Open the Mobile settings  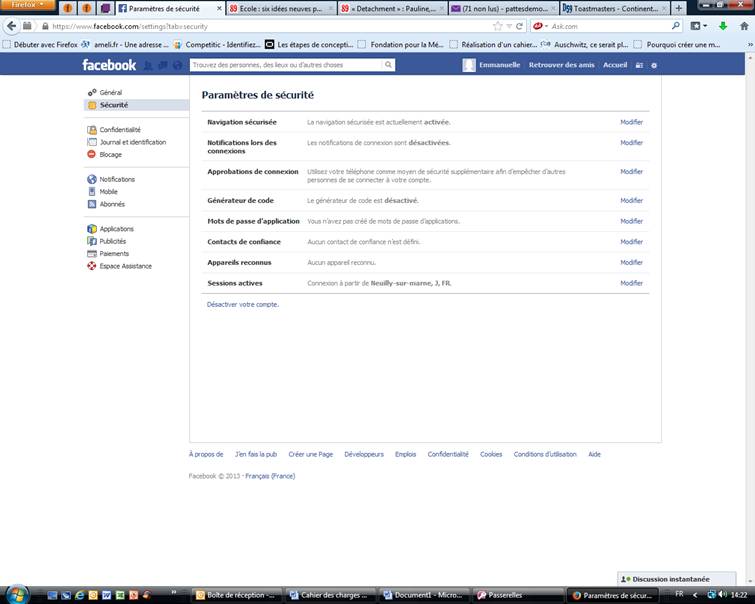[x=108, y=192]
